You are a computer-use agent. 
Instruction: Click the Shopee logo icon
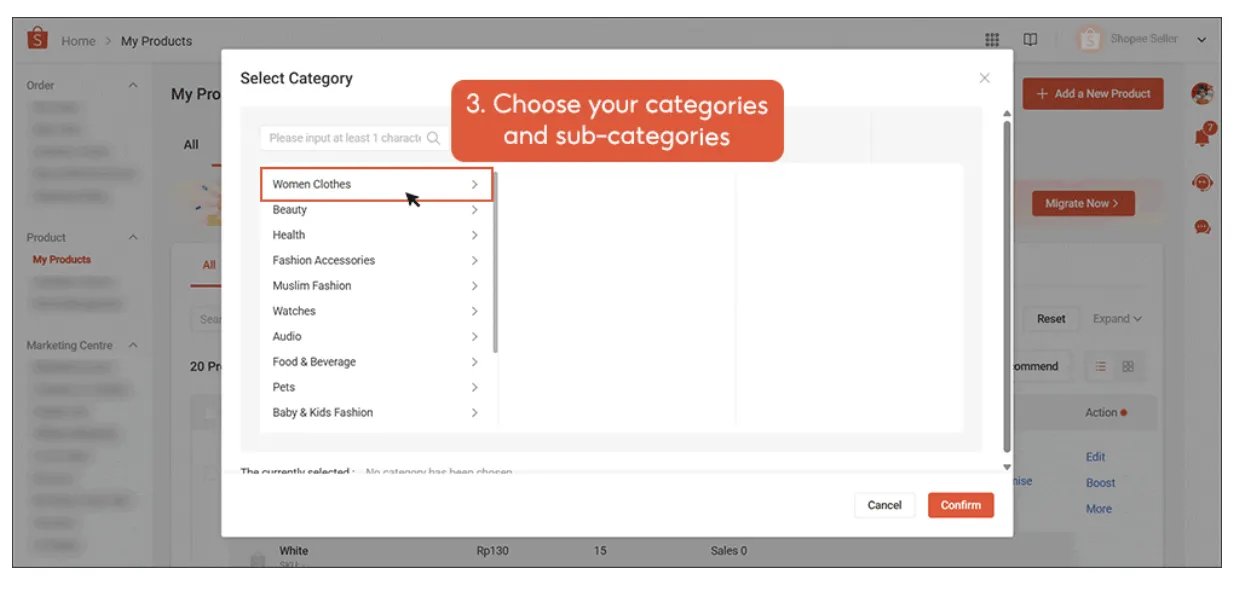coord(38,40)
